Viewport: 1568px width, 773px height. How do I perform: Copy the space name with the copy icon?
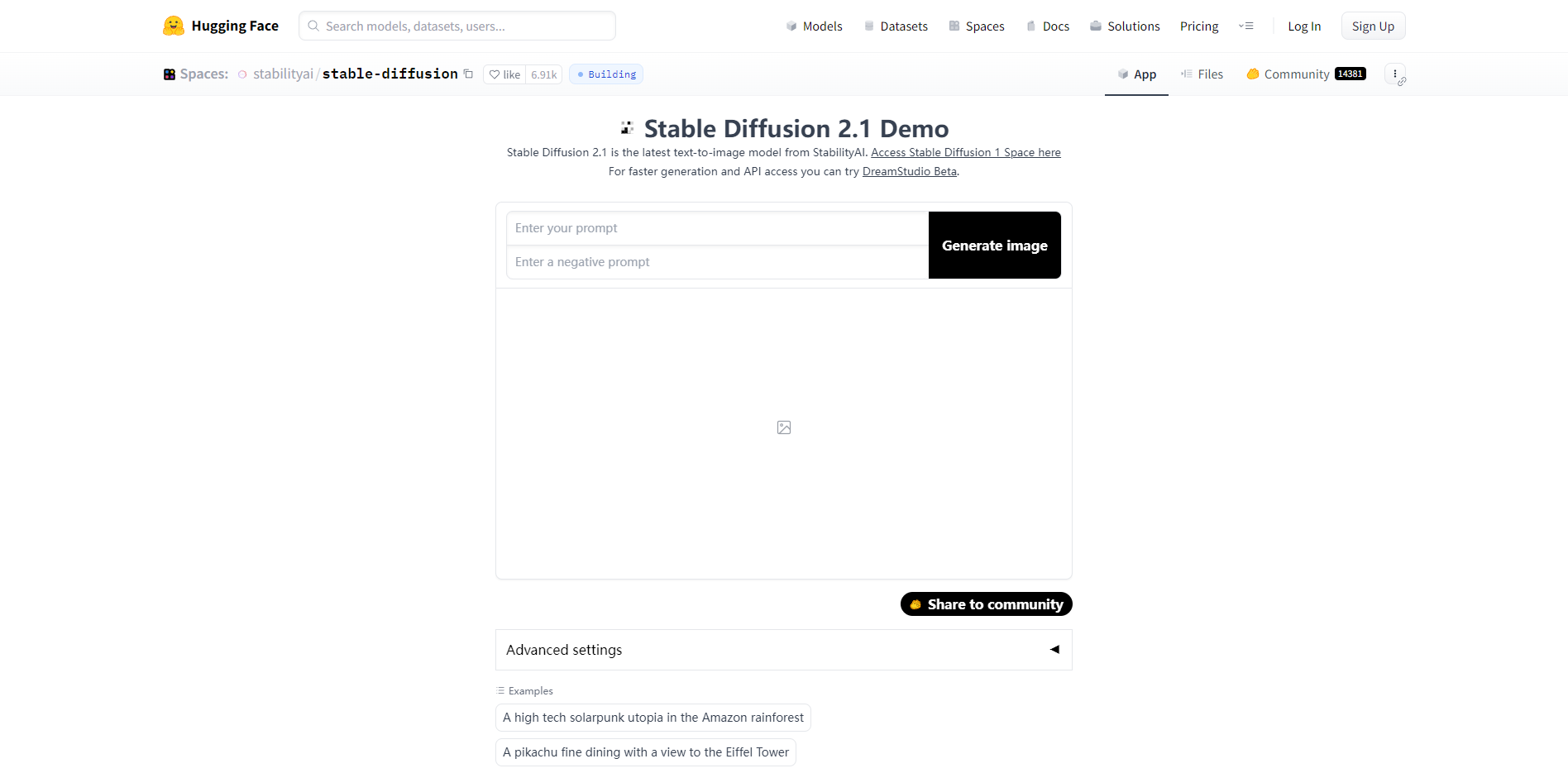coord(468,74)
